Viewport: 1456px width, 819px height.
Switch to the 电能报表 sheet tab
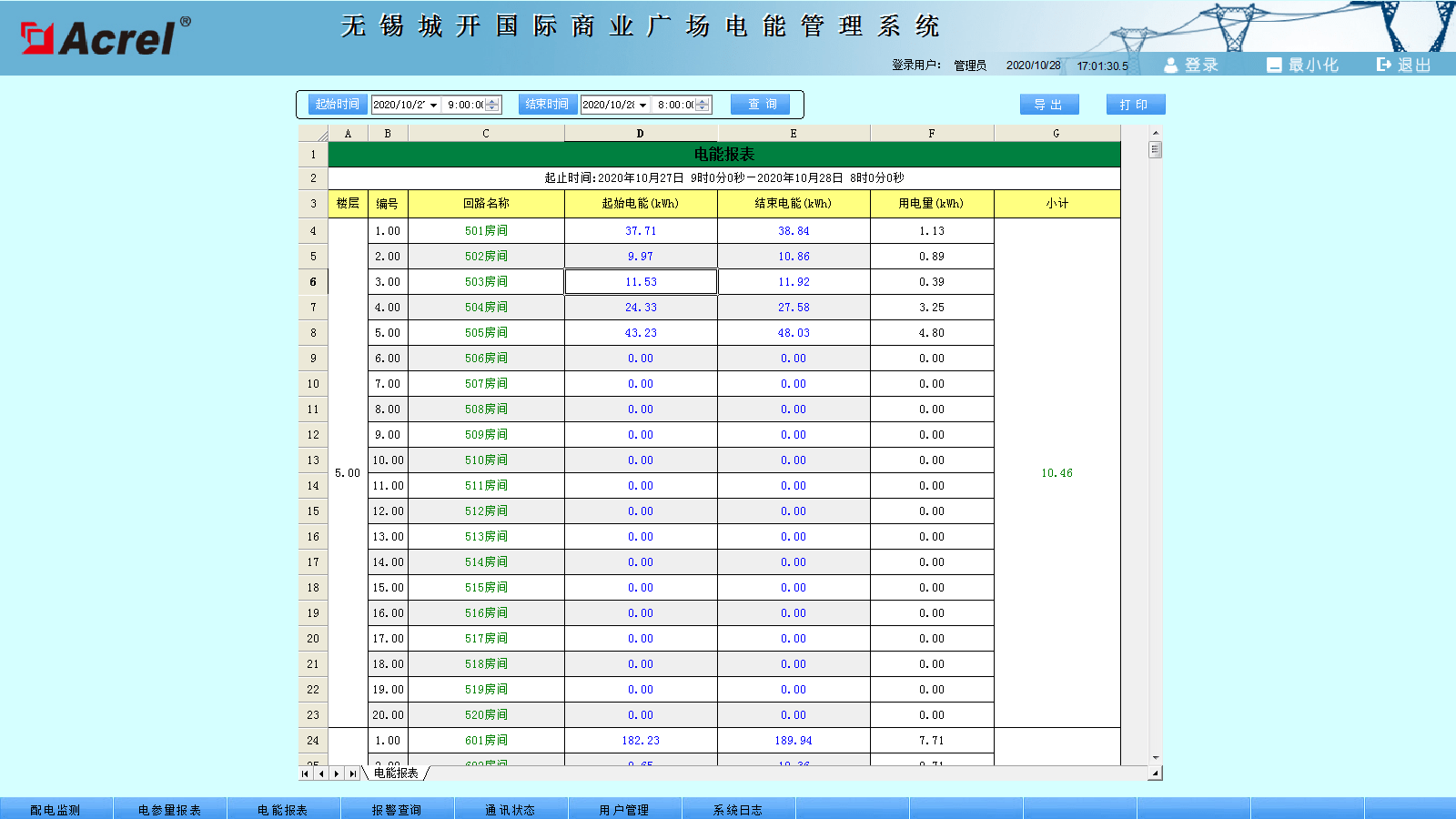pos(395,774)
